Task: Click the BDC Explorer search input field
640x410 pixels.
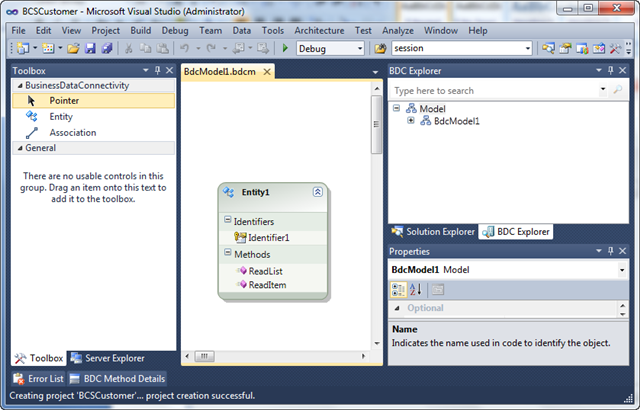Action: [494, 91]
